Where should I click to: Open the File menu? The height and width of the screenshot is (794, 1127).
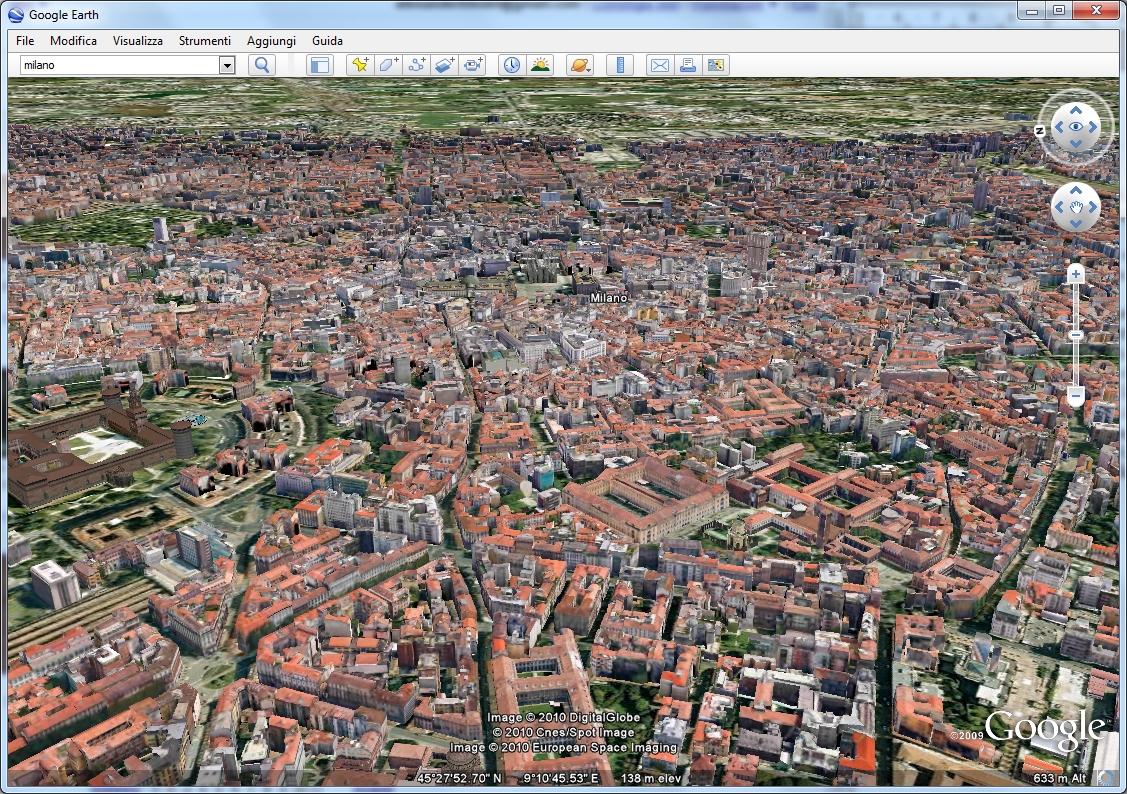pyautogui.click(x=25, y=41)
